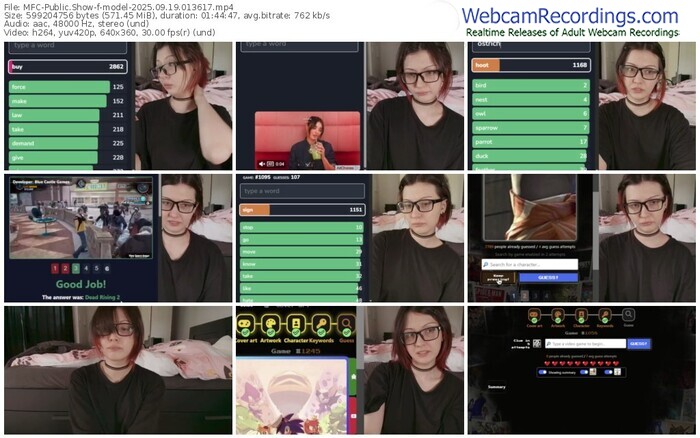700x438 pixels.
Task: Click the 'Good Job!' message
Action: pyautogui.click(x=81, y=284)
